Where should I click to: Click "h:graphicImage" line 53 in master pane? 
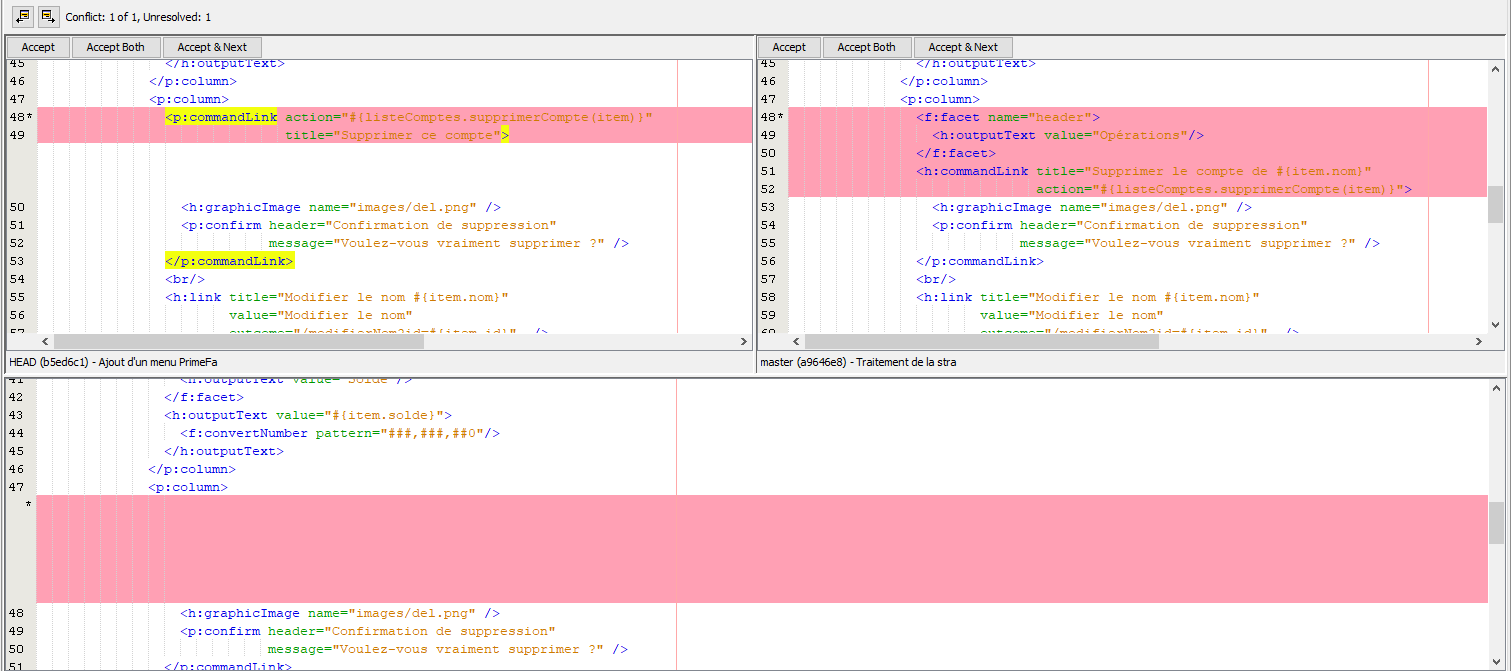pos(1092,207)
